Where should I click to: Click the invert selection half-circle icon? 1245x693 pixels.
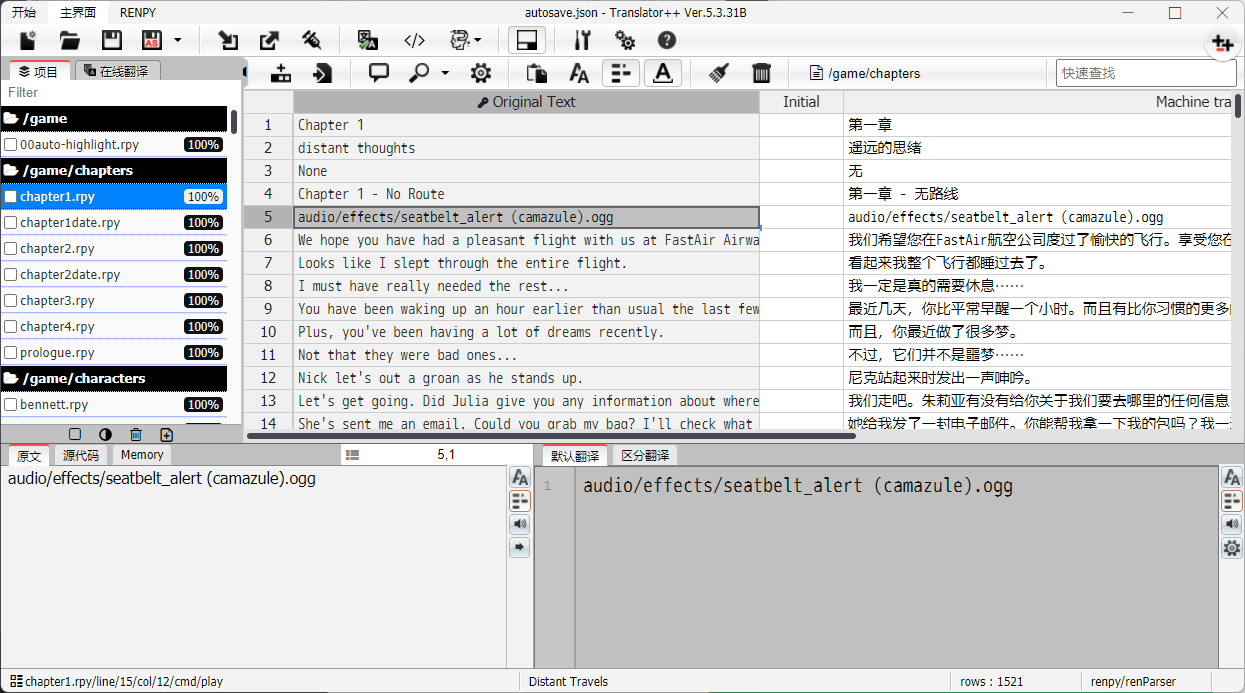click(105, 434)
